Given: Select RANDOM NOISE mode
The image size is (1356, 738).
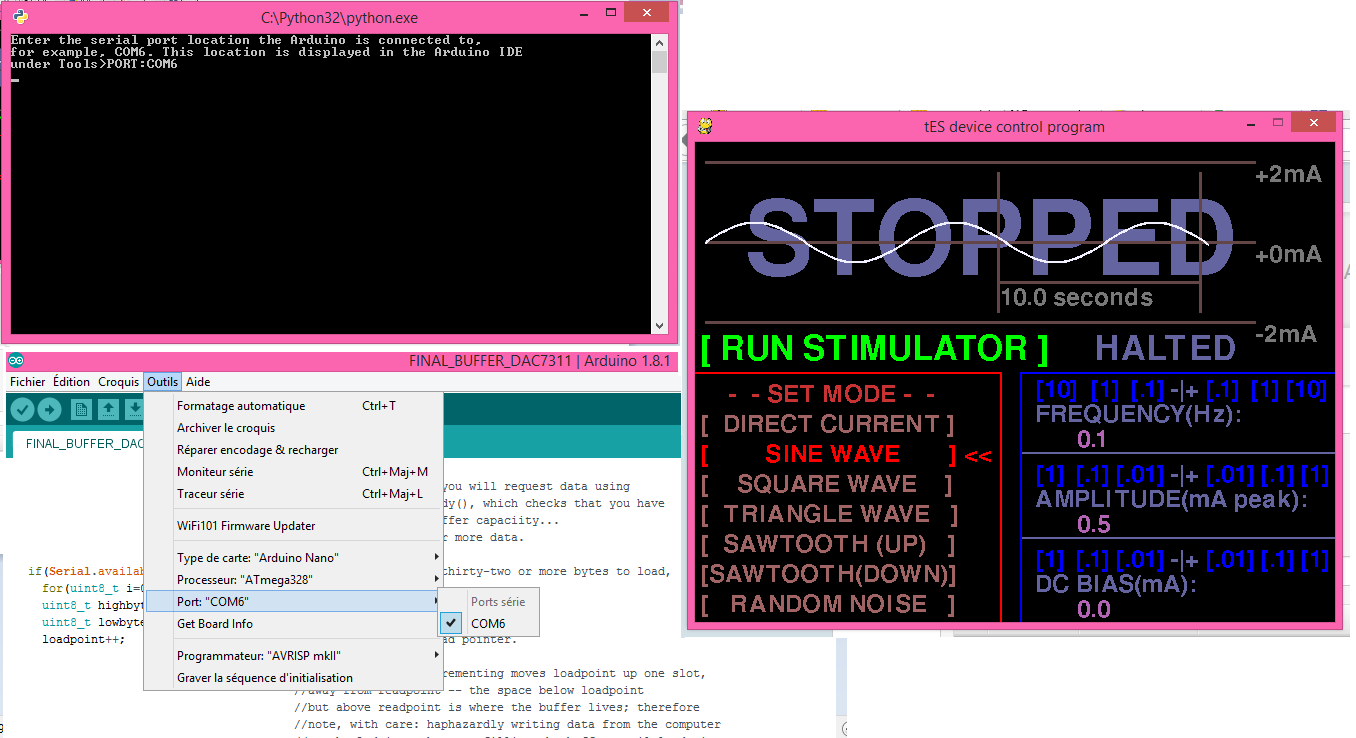Looking at the screenshot, I should pyautogui.click(x=829, y=604).
